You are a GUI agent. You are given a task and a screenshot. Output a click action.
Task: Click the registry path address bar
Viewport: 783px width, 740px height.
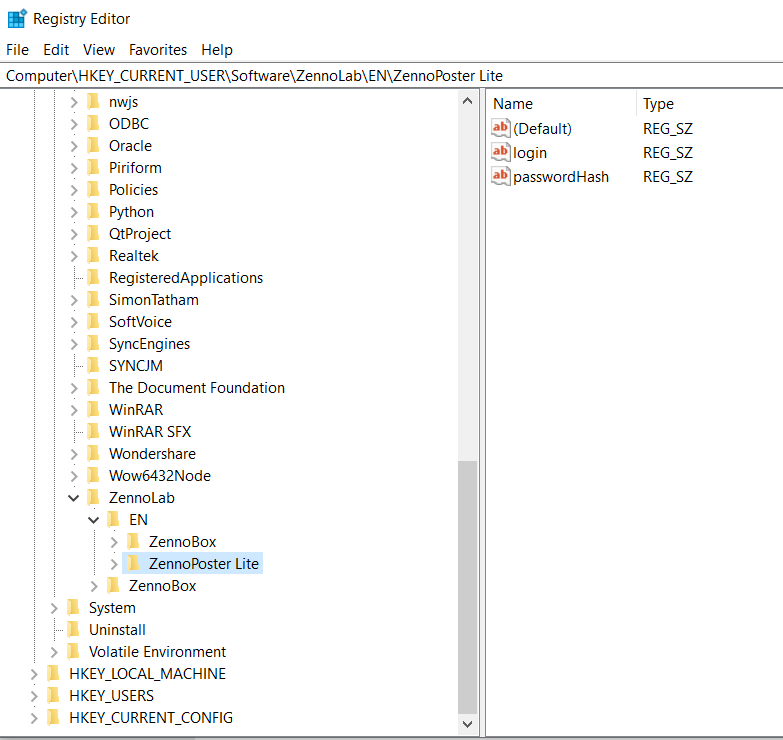[392, 75]
